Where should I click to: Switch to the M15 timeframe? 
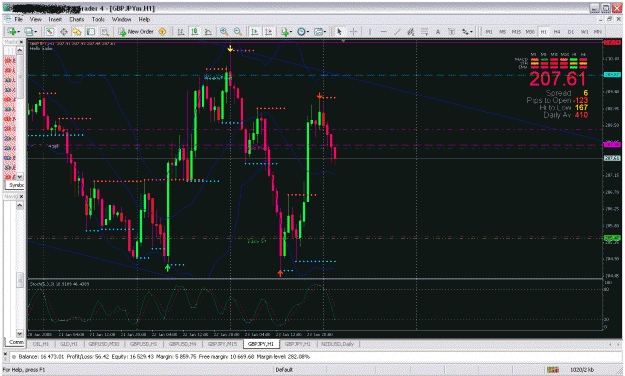click(516, 31)
